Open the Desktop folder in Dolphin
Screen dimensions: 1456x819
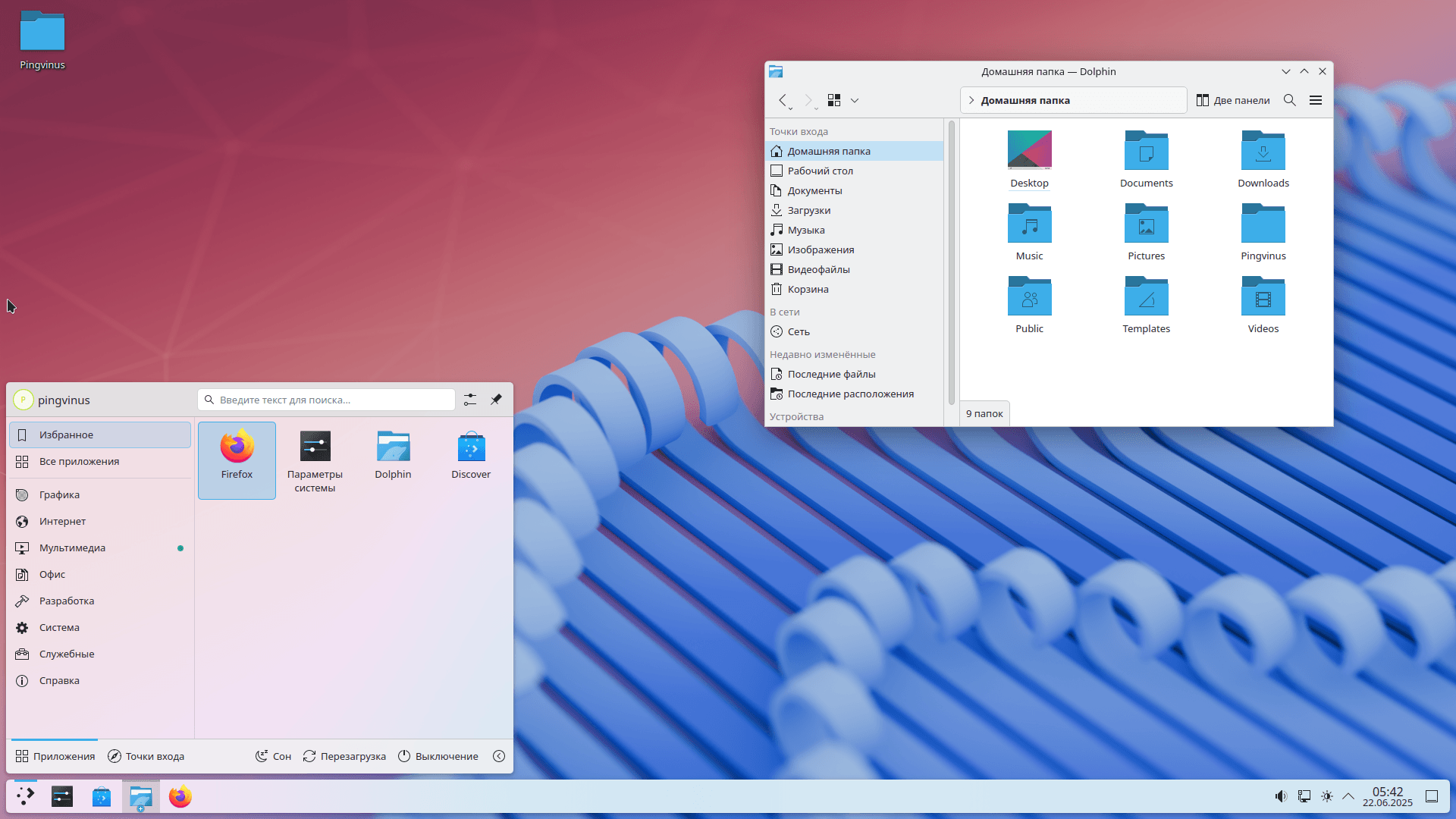point(1029,159)
